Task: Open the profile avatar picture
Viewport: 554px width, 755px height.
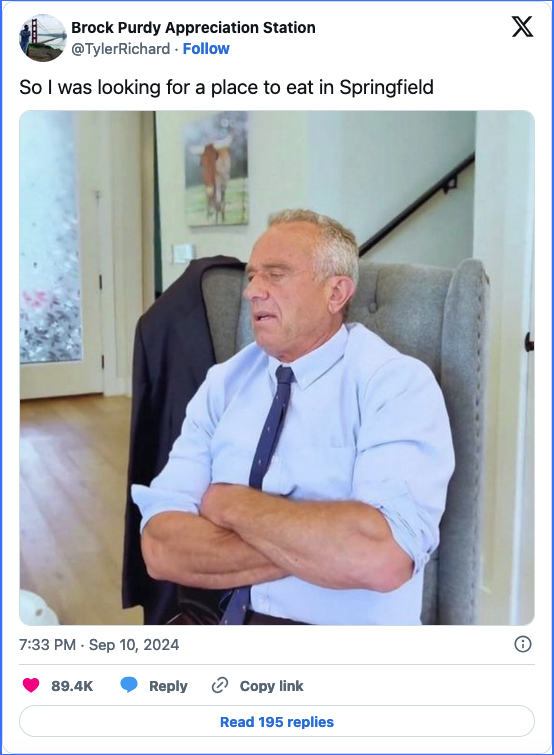Action: point(43,38)
